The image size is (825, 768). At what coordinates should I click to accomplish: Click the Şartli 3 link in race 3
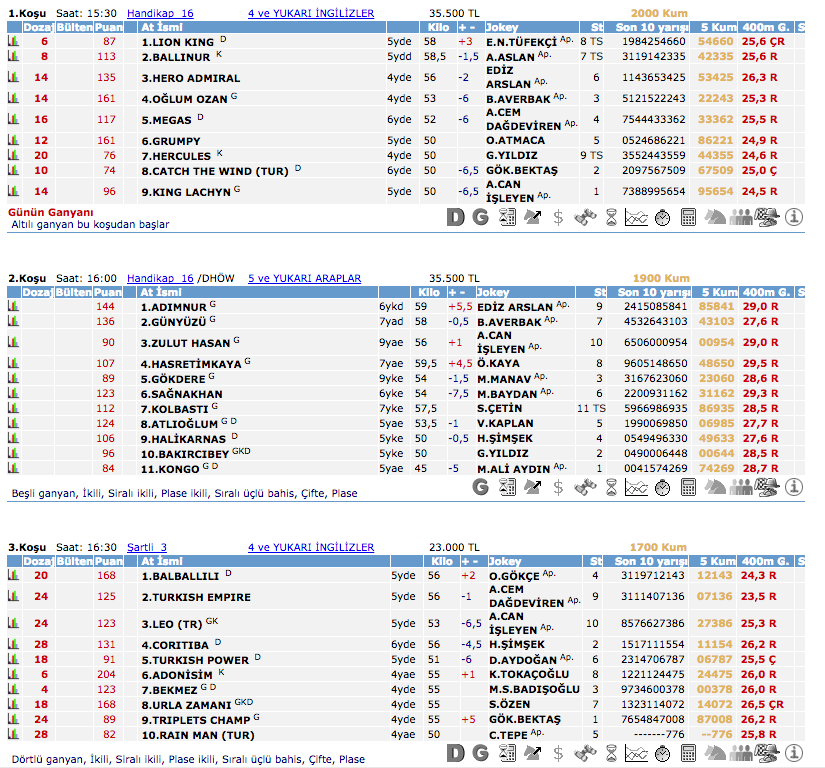pos(147,547)
